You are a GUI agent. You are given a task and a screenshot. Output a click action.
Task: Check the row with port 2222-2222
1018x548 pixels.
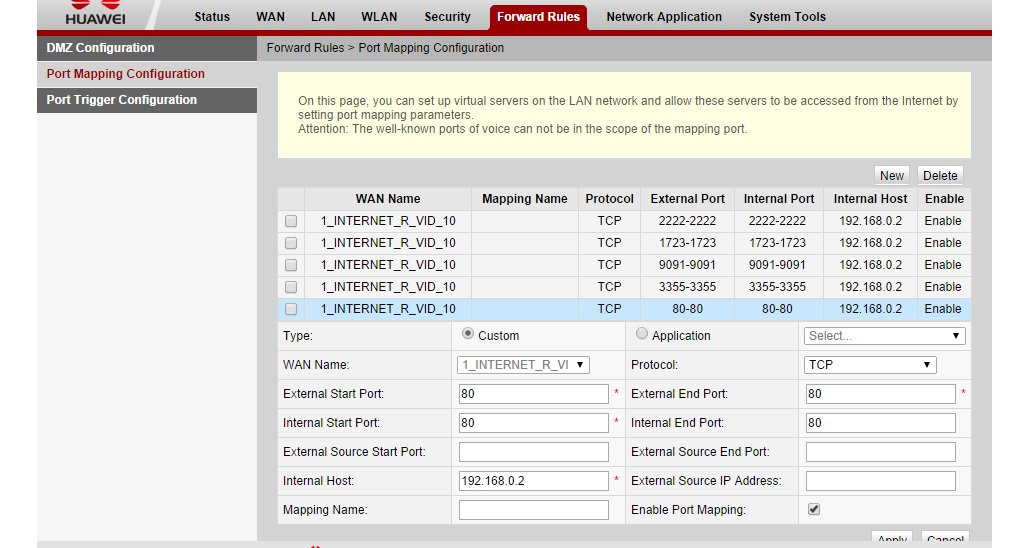point(291,221)
